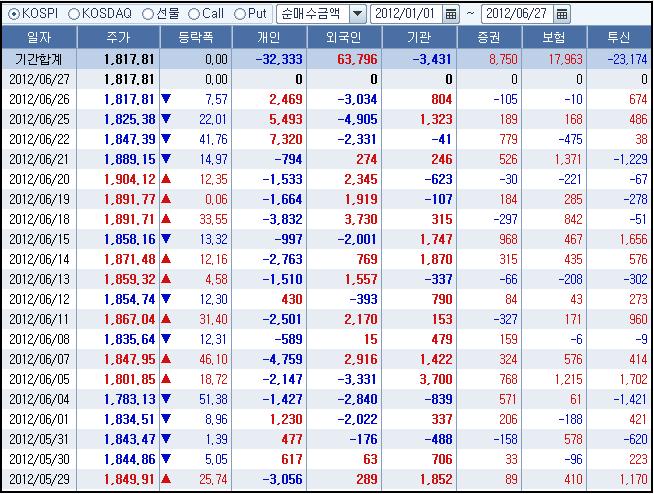The width and height of the screenshot is (654, 494).
Task: Open the 순매수금액 dropdown arrow
Action: [357, 14]
